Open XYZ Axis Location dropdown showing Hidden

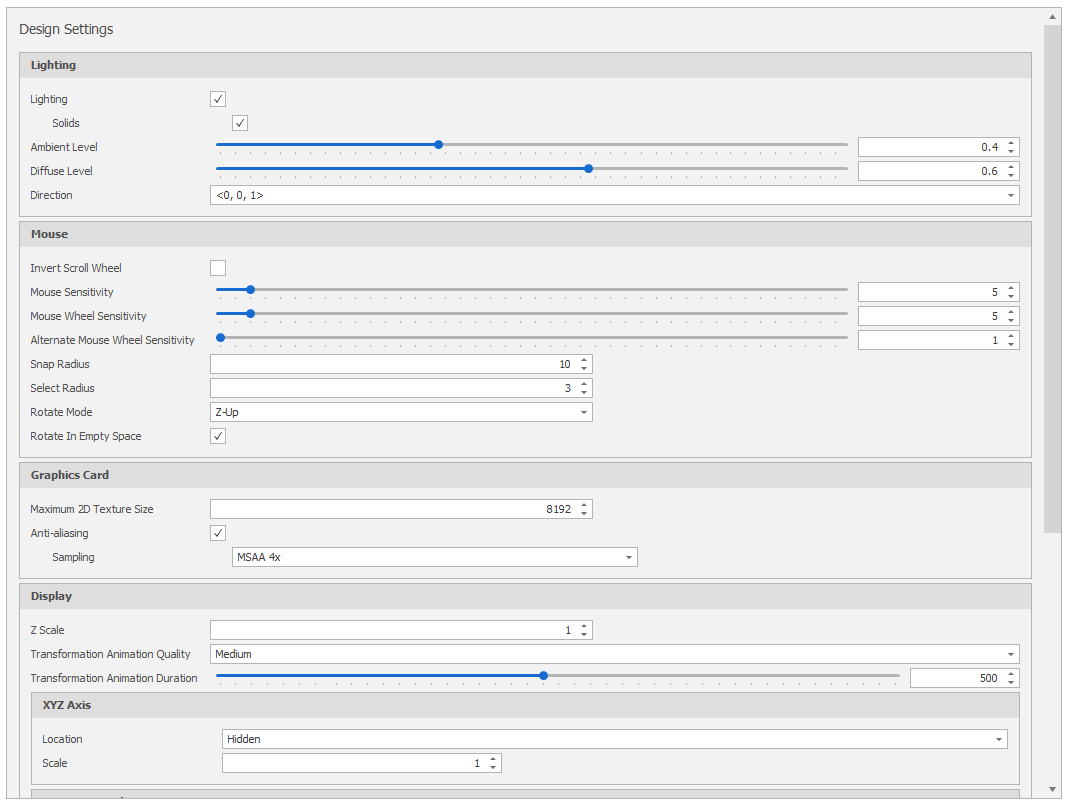pyautogui.click(x=999, y=740)
